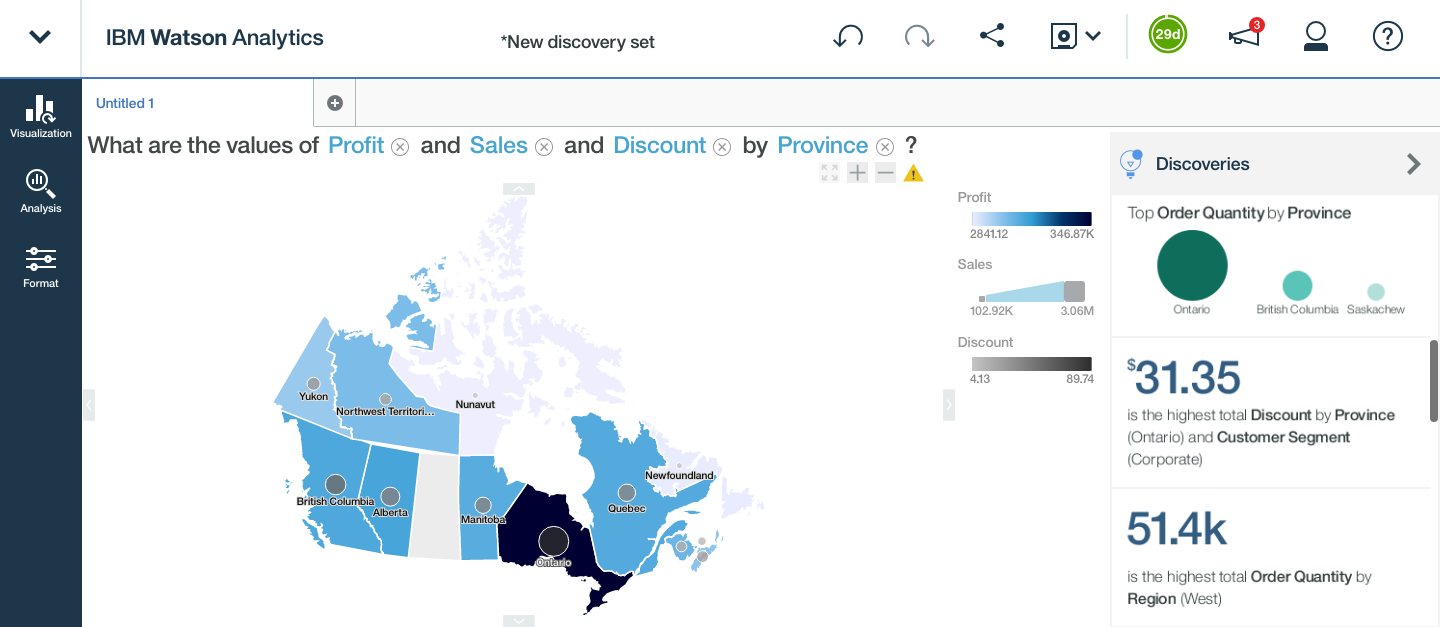Open the share icon
Image resolution: width=1440 pixels, height=627 pixels.
(991, 37)
